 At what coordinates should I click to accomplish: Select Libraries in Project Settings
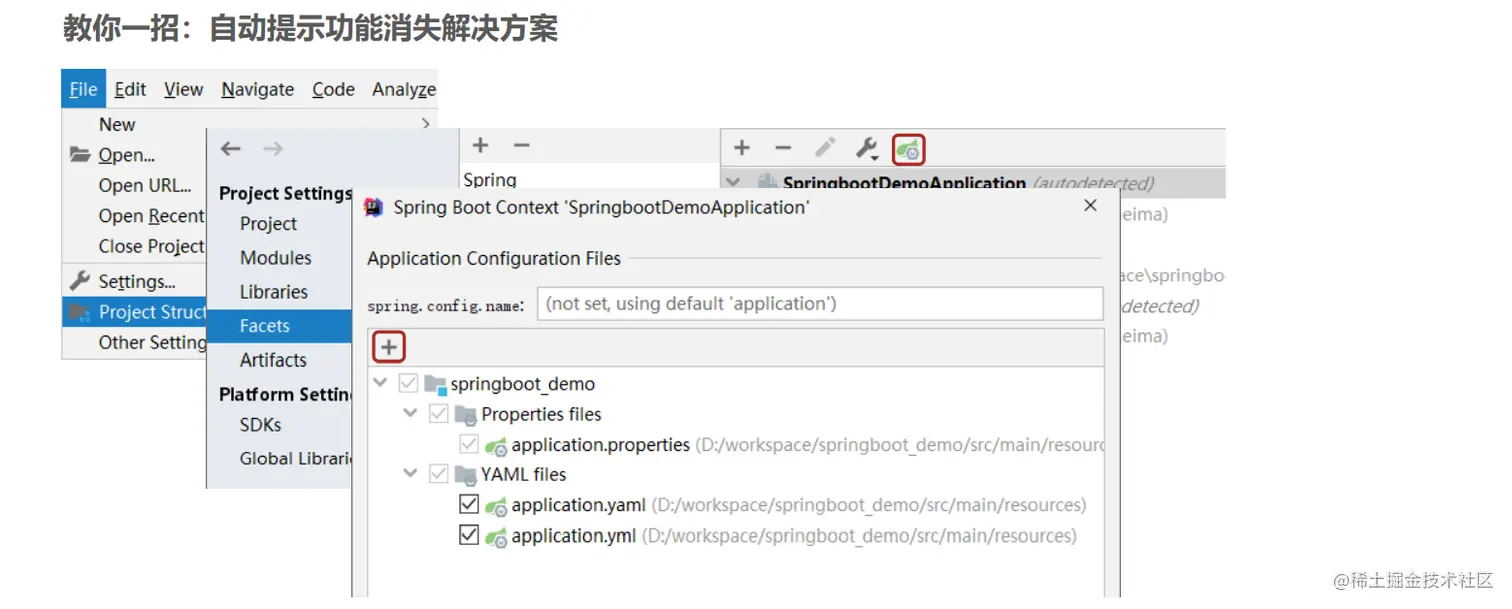pyautogui.click(x=273, y=292)
